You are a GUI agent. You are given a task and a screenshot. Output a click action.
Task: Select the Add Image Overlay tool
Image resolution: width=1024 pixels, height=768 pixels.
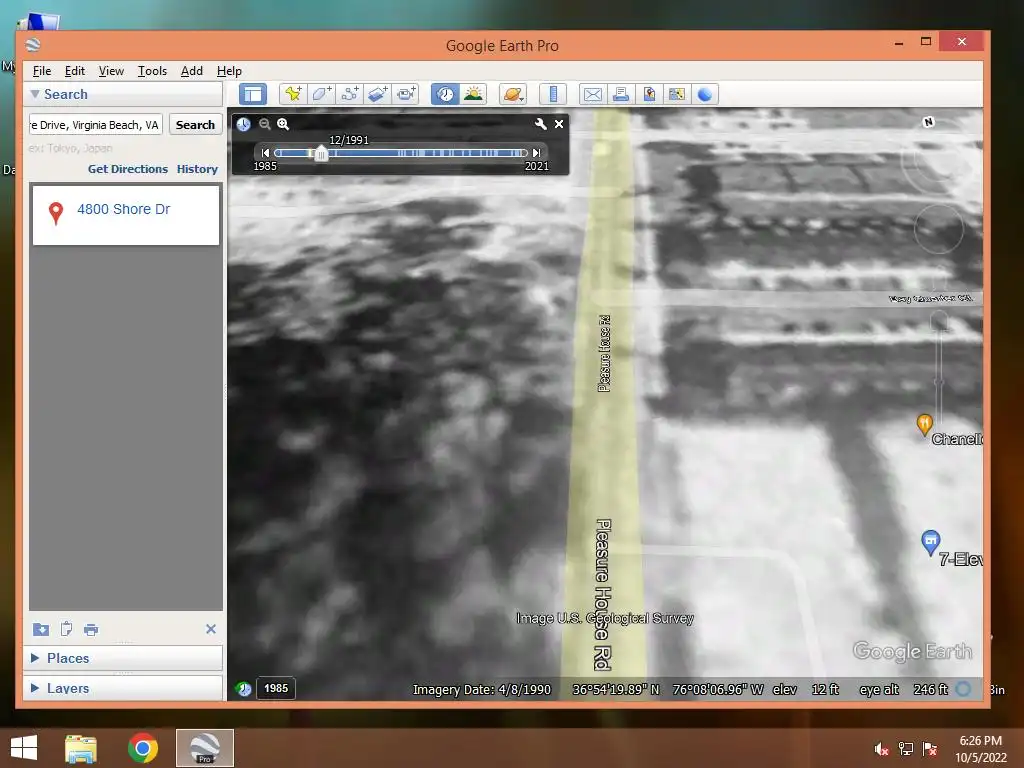pyautogui.click(x=377, y=94)
